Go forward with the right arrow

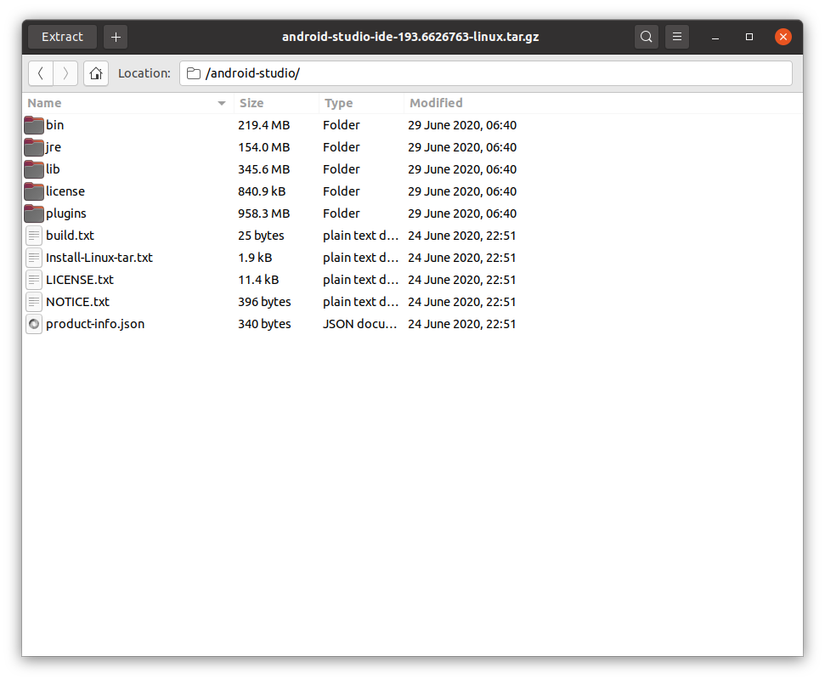point(65,73)
